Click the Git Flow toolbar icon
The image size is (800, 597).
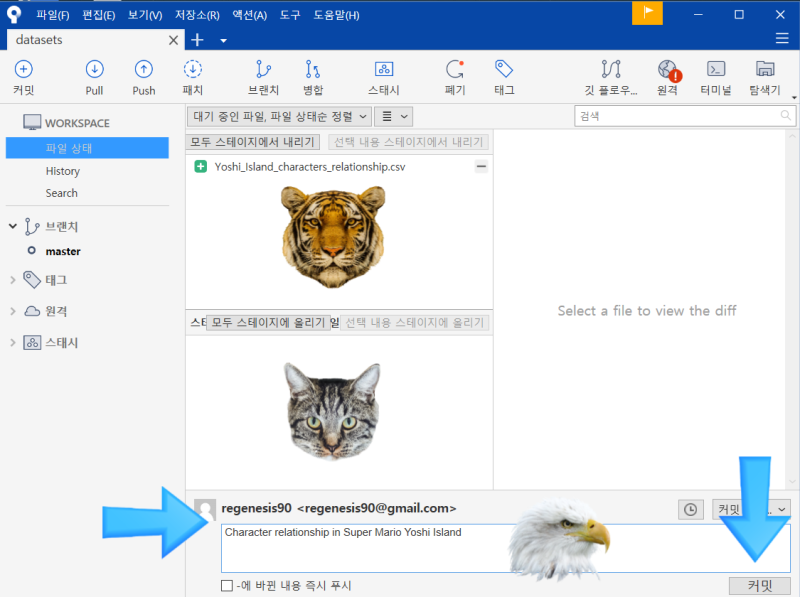(610, 74)
